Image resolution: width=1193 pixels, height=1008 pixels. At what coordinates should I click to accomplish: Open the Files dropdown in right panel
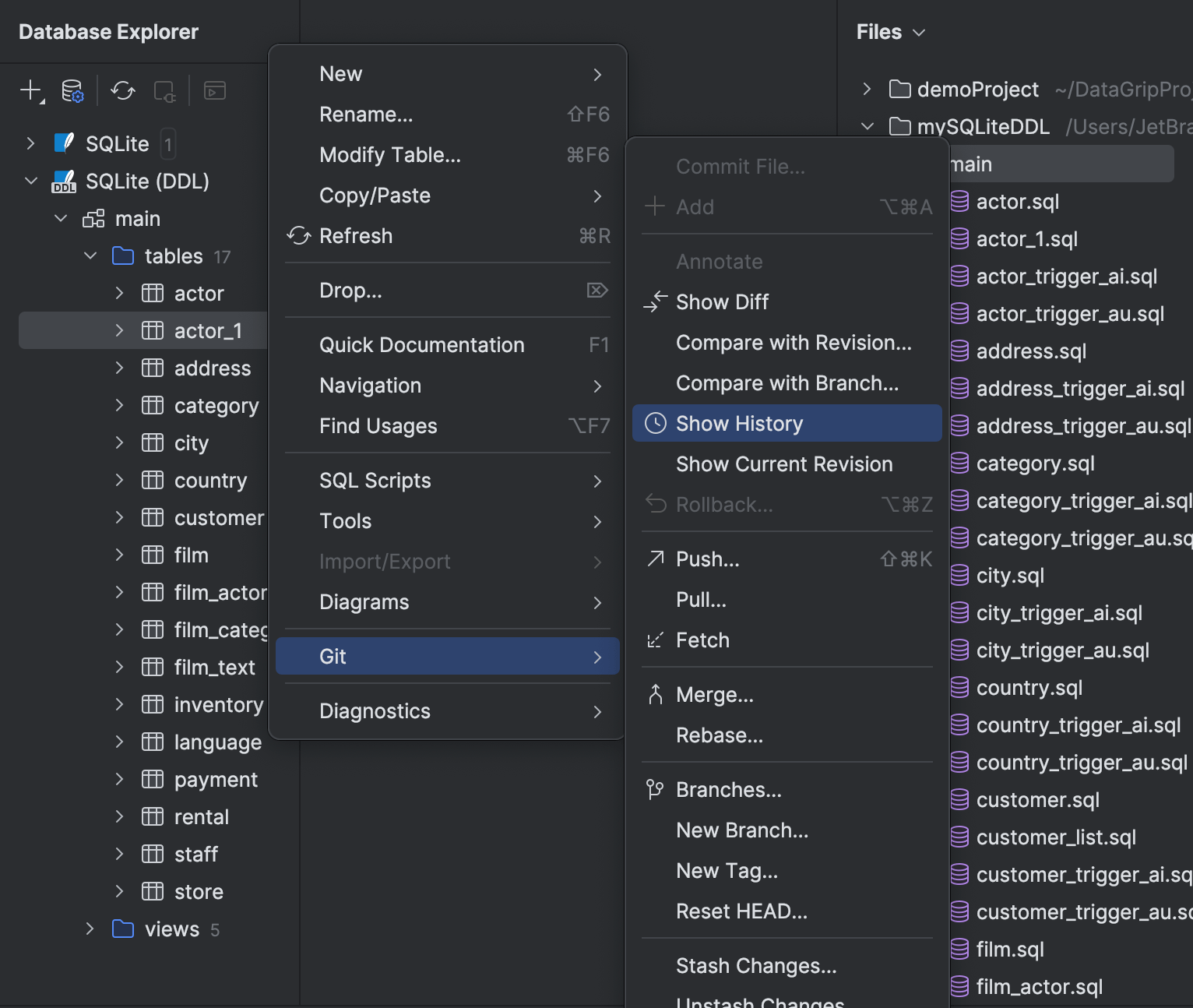tap(919, 32)
